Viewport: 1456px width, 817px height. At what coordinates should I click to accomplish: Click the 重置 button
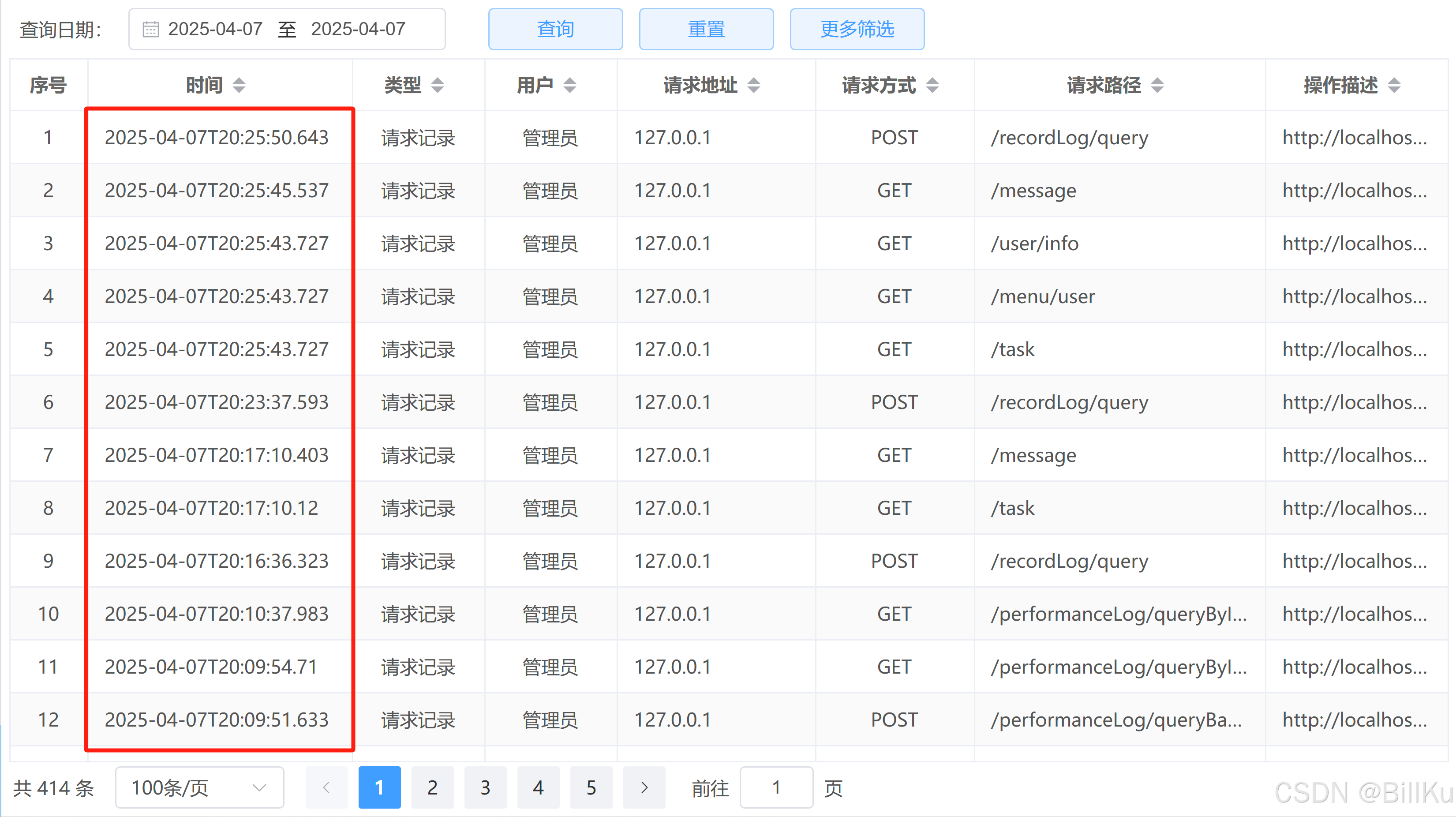706,29
